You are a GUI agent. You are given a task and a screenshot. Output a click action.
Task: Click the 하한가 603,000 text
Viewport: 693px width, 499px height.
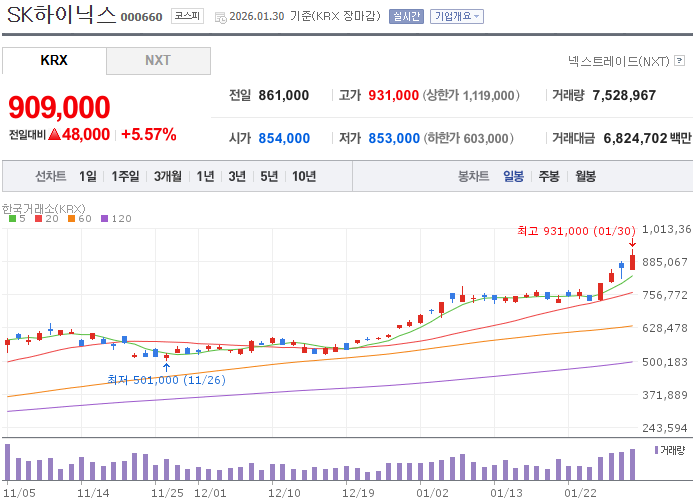(x=469, y=138)
